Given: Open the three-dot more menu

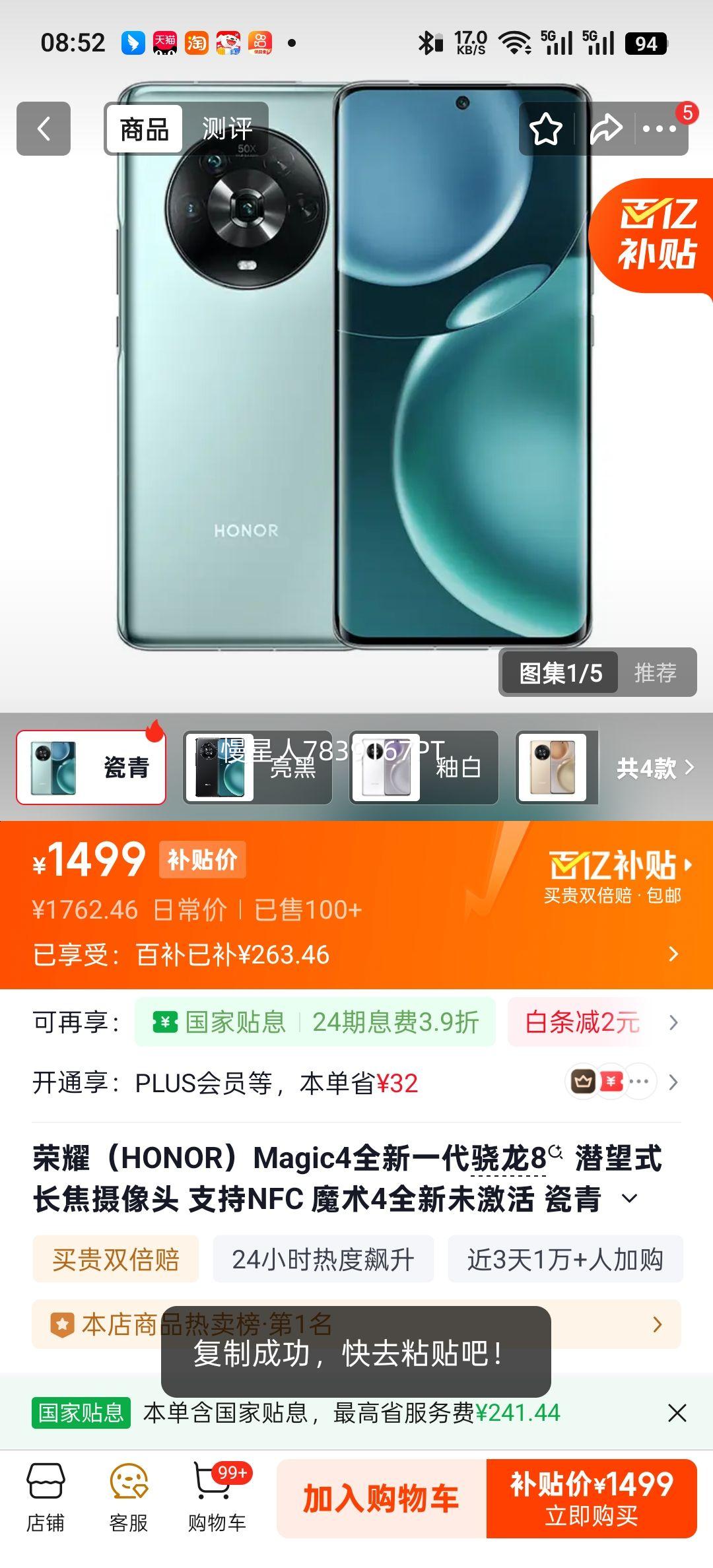Looking at the screenshot, I should (660, 129).
